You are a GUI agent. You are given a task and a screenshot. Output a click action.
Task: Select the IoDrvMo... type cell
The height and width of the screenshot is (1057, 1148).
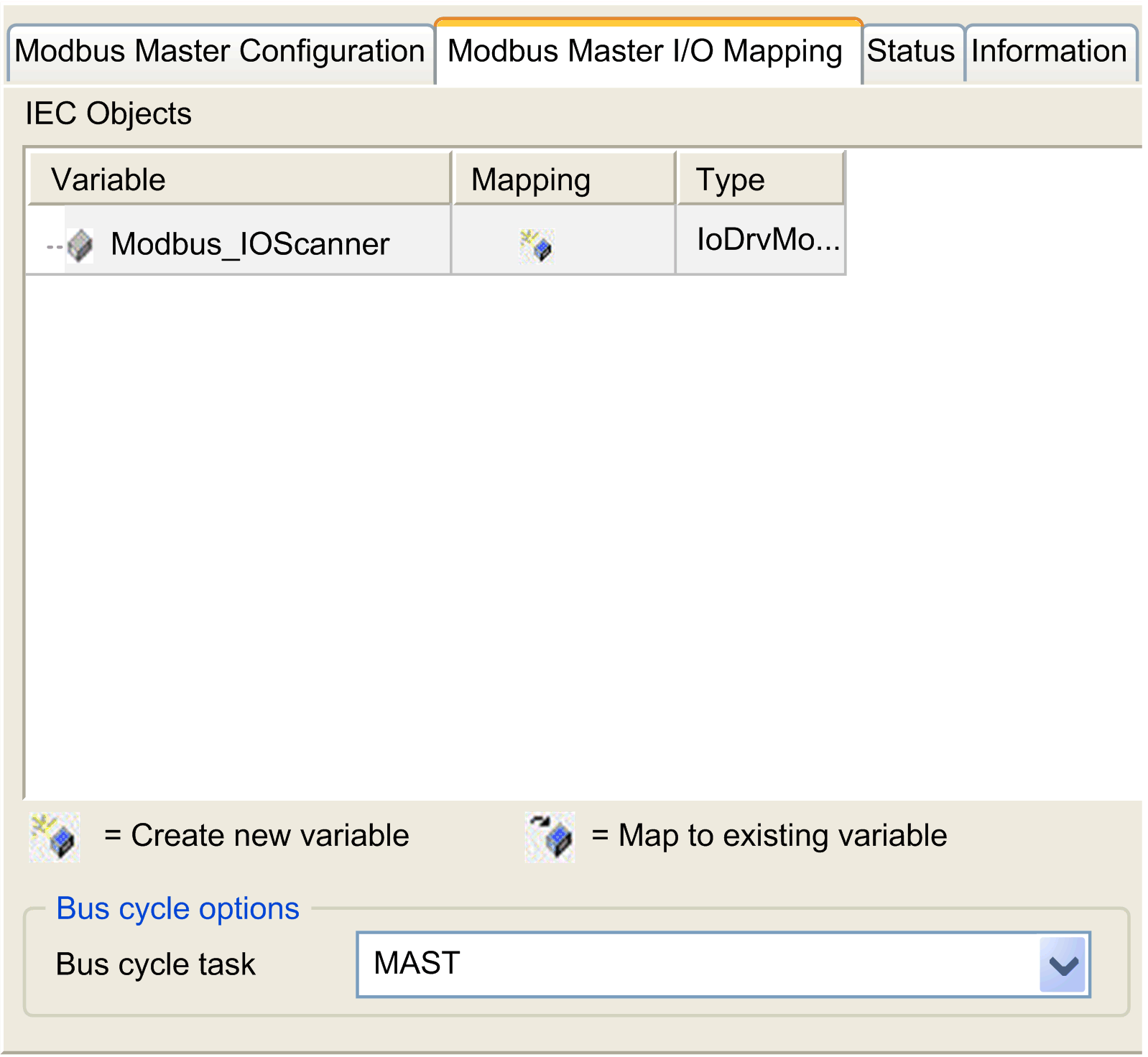coord(761,240)
